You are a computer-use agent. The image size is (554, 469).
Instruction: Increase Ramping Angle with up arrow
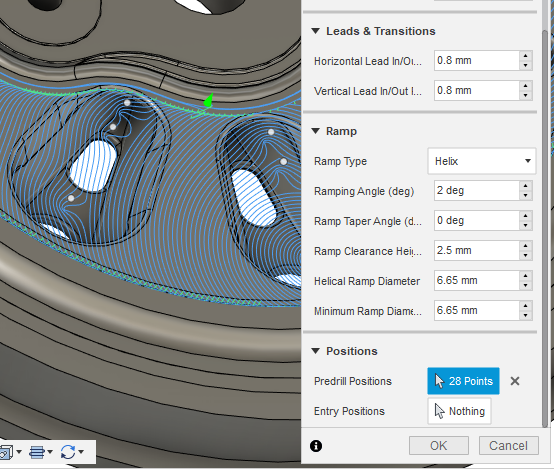[526, 186]
